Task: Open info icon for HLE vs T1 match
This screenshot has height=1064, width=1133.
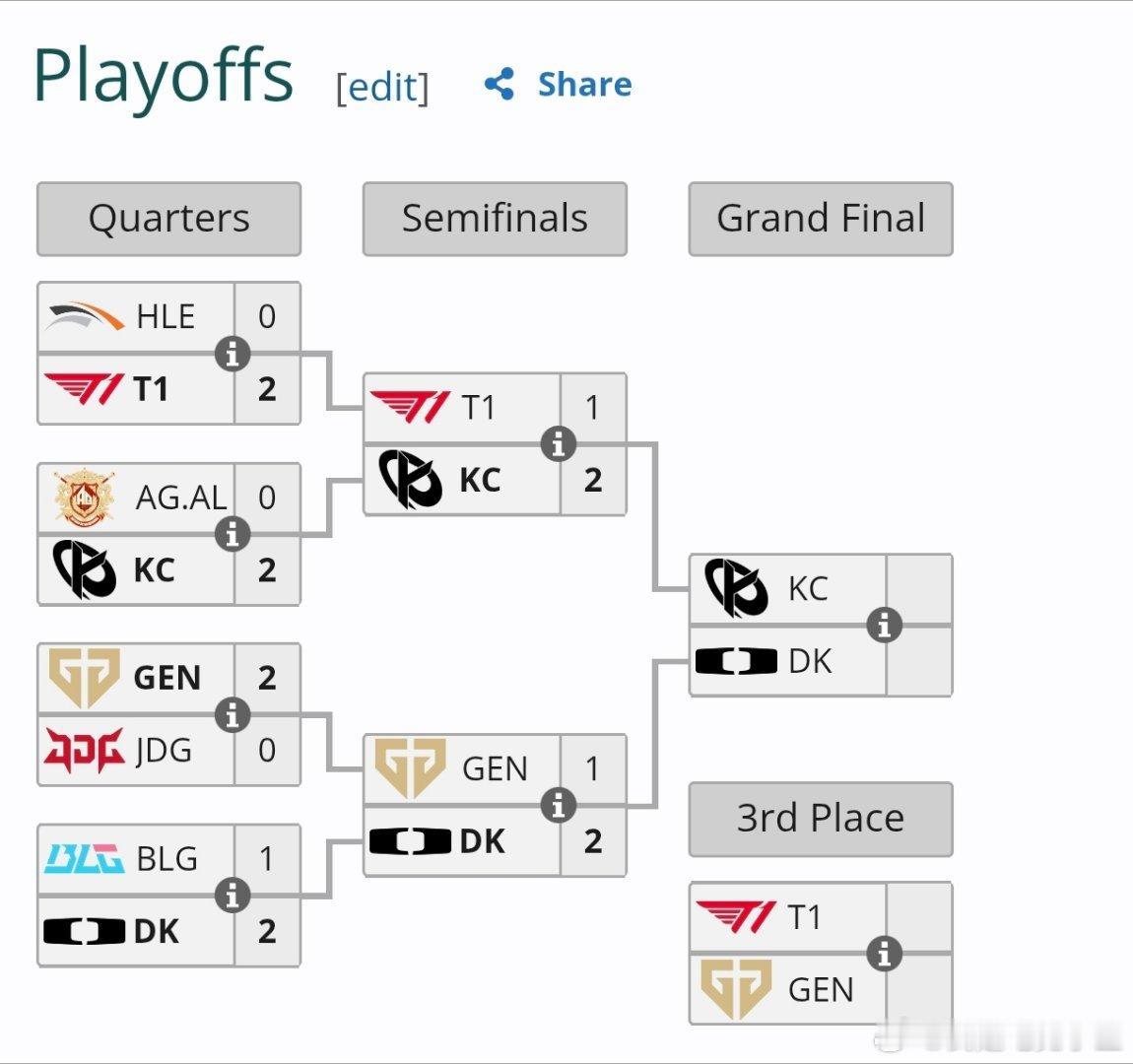Action: [x=233, y=354]
